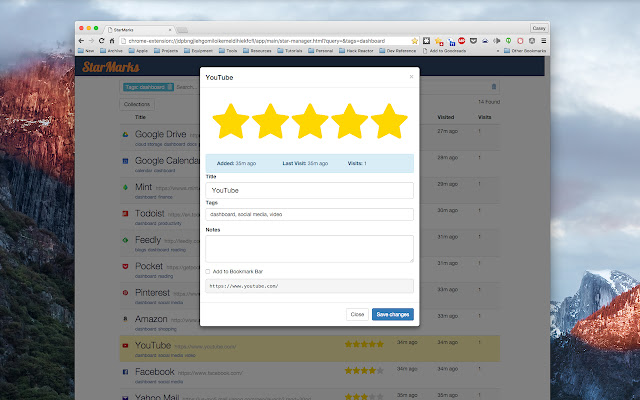Open the Pinterest bookmark entry
640x400 pixels.
pos(152,293)
